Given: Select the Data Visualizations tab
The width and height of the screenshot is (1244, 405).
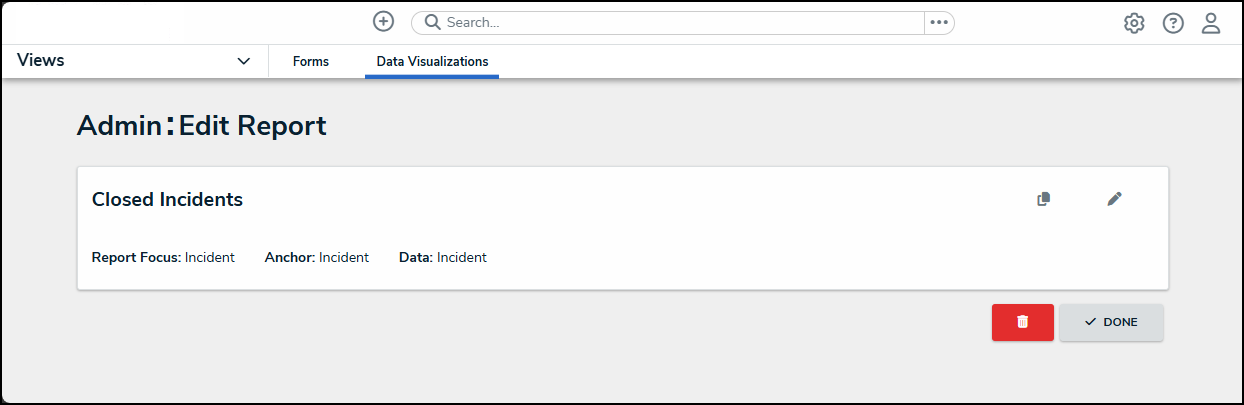Looking at the screenshot, I should (432, 62).
